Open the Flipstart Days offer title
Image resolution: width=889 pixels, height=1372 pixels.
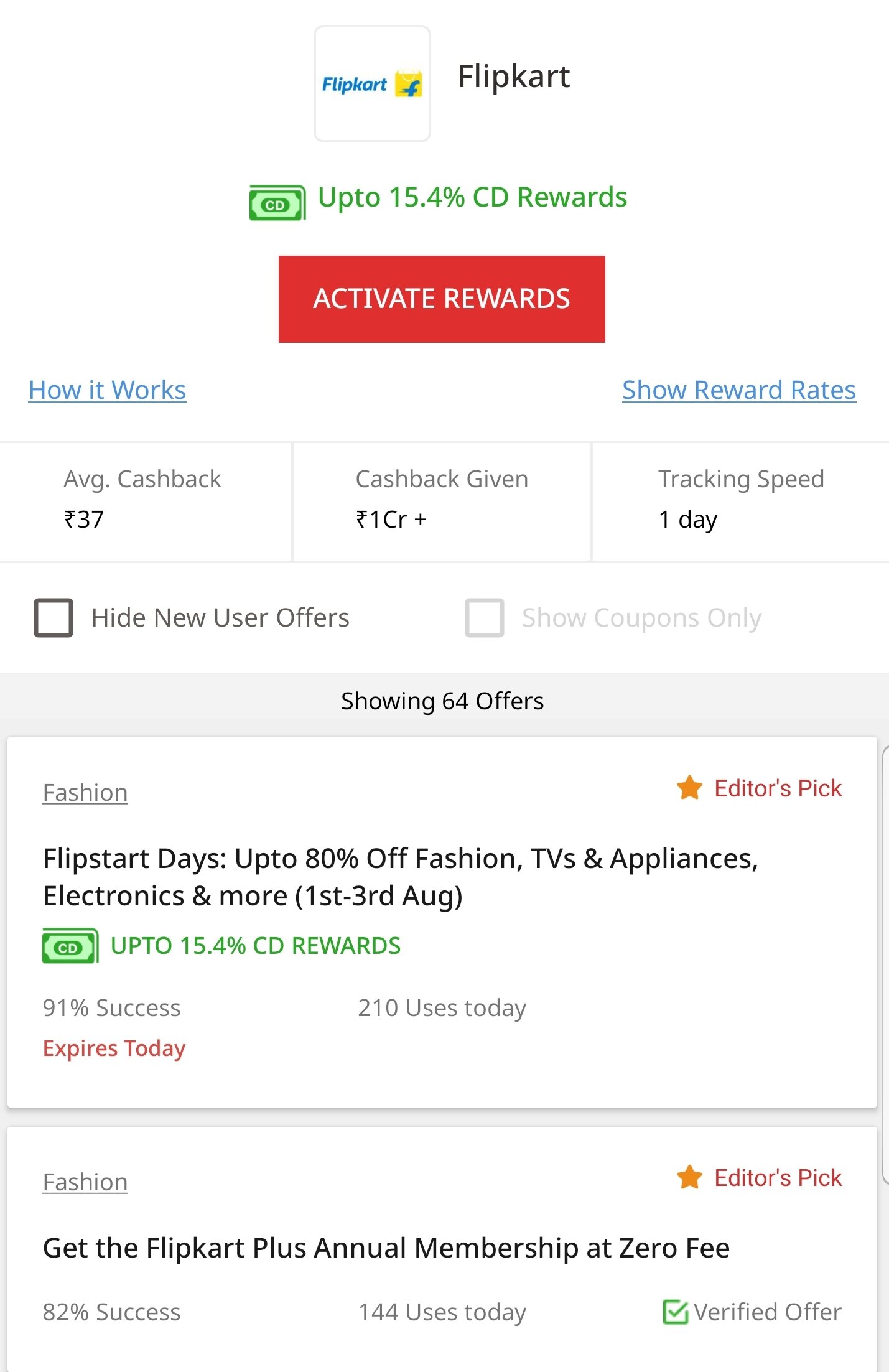[x=400, y=877]
